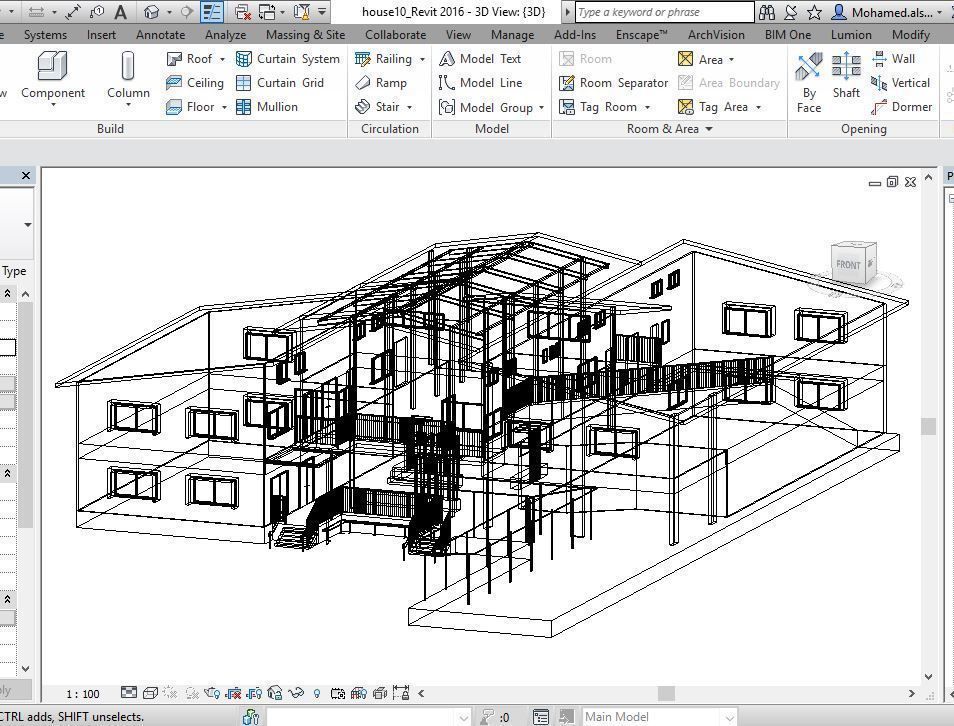Select the Mullion tool

[x=267, y=107]
